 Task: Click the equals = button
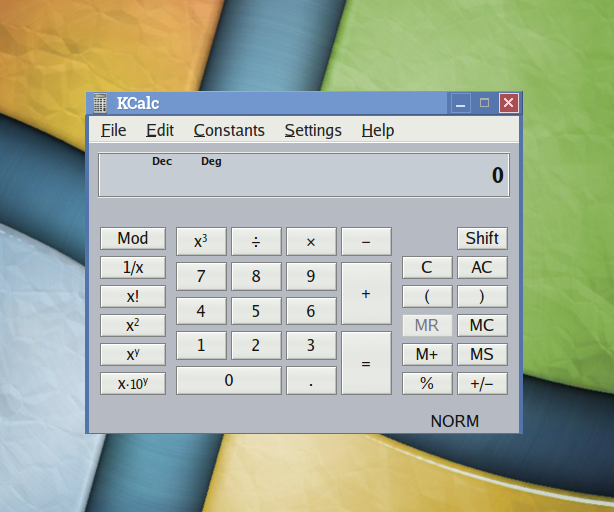coord(366,363)
